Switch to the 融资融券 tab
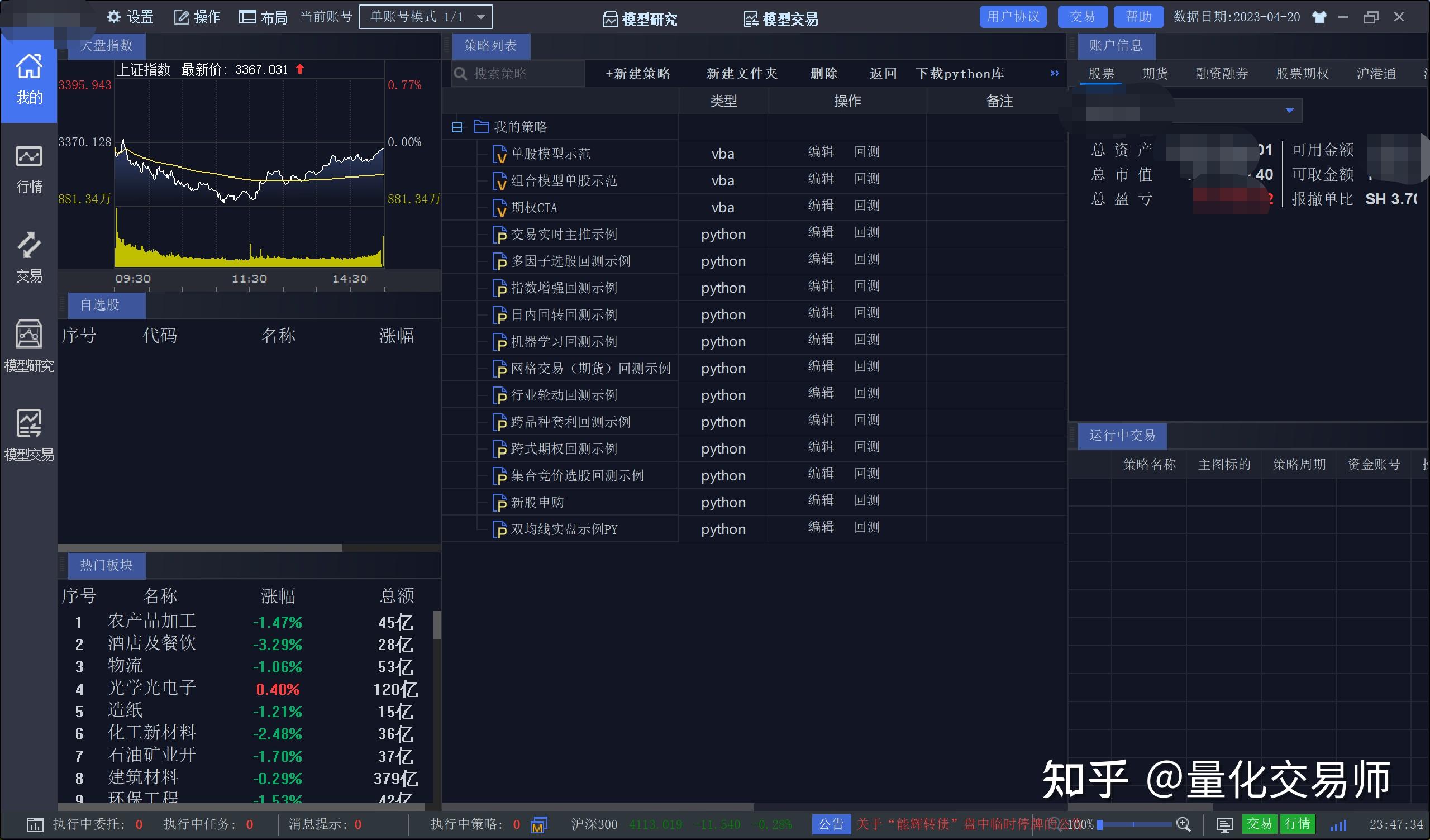The image size is (1430, 840). [1222, 73]
